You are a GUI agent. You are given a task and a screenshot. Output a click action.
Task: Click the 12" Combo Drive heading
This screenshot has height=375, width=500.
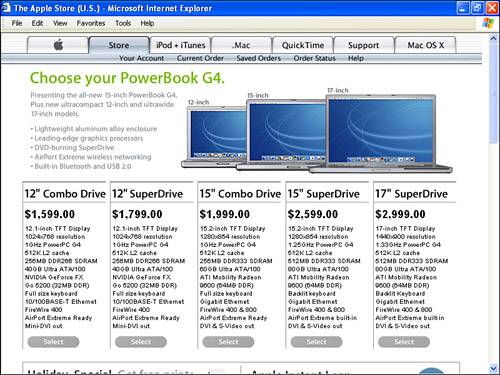coord(65,194)
